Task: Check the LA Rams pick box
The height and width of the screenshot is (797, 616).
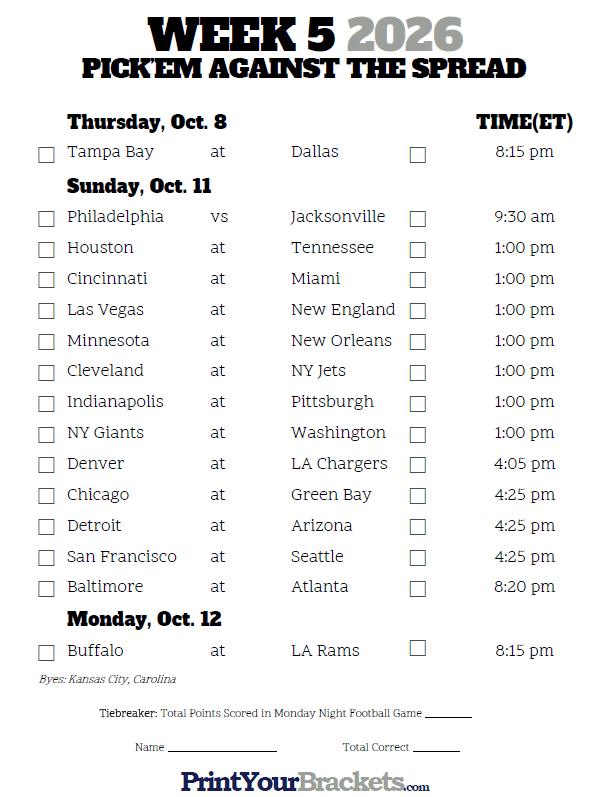Action: coord(418,648)
